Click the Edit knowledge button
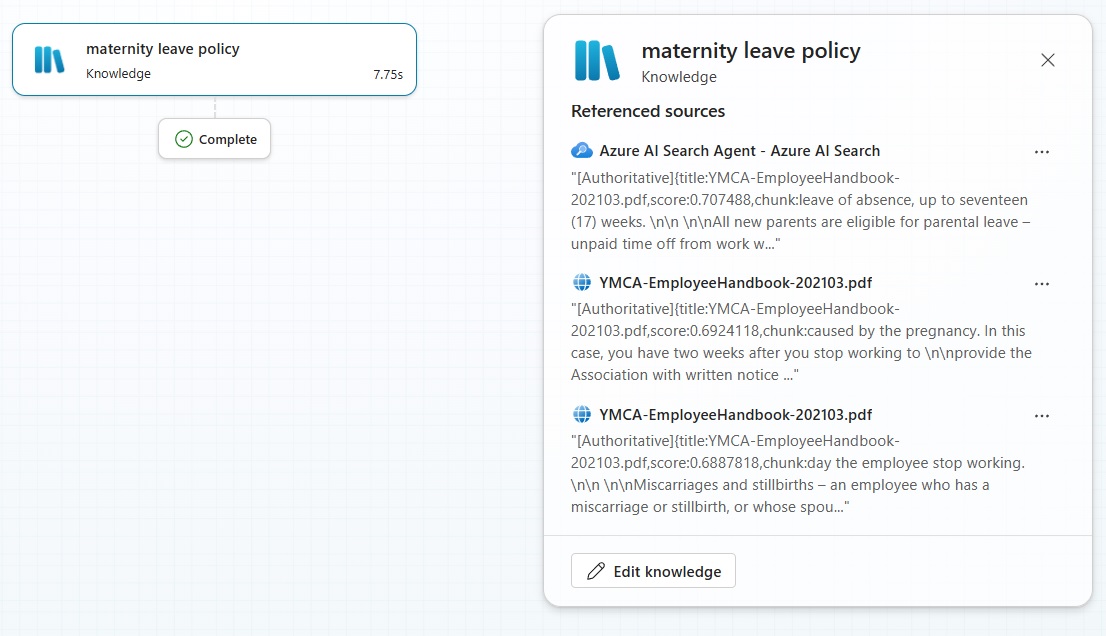 click(653, 571)
